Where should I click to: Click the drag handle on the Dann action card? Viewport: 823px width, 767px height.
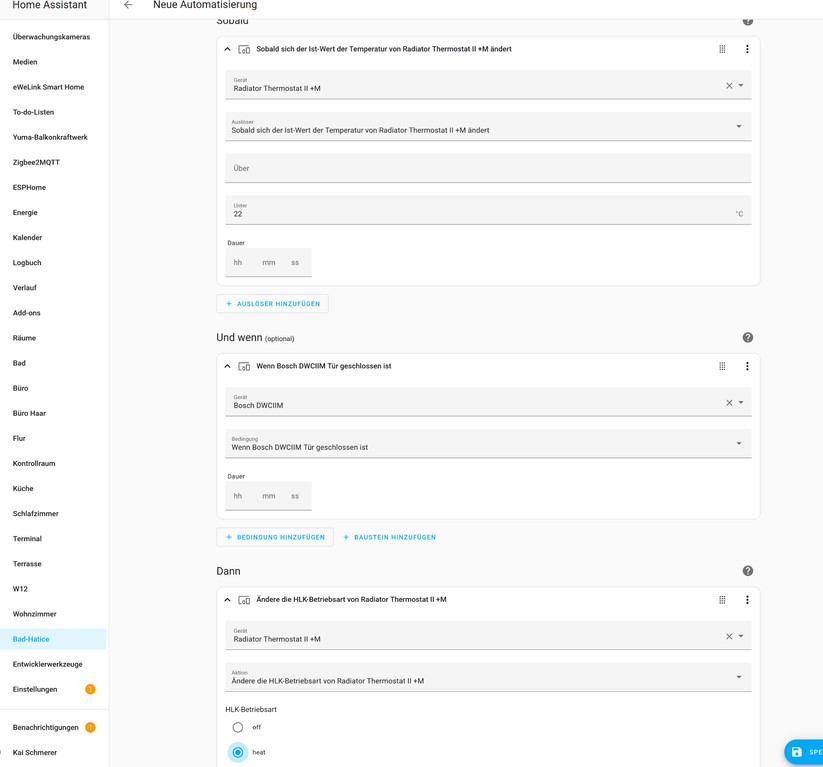point(722,600)
